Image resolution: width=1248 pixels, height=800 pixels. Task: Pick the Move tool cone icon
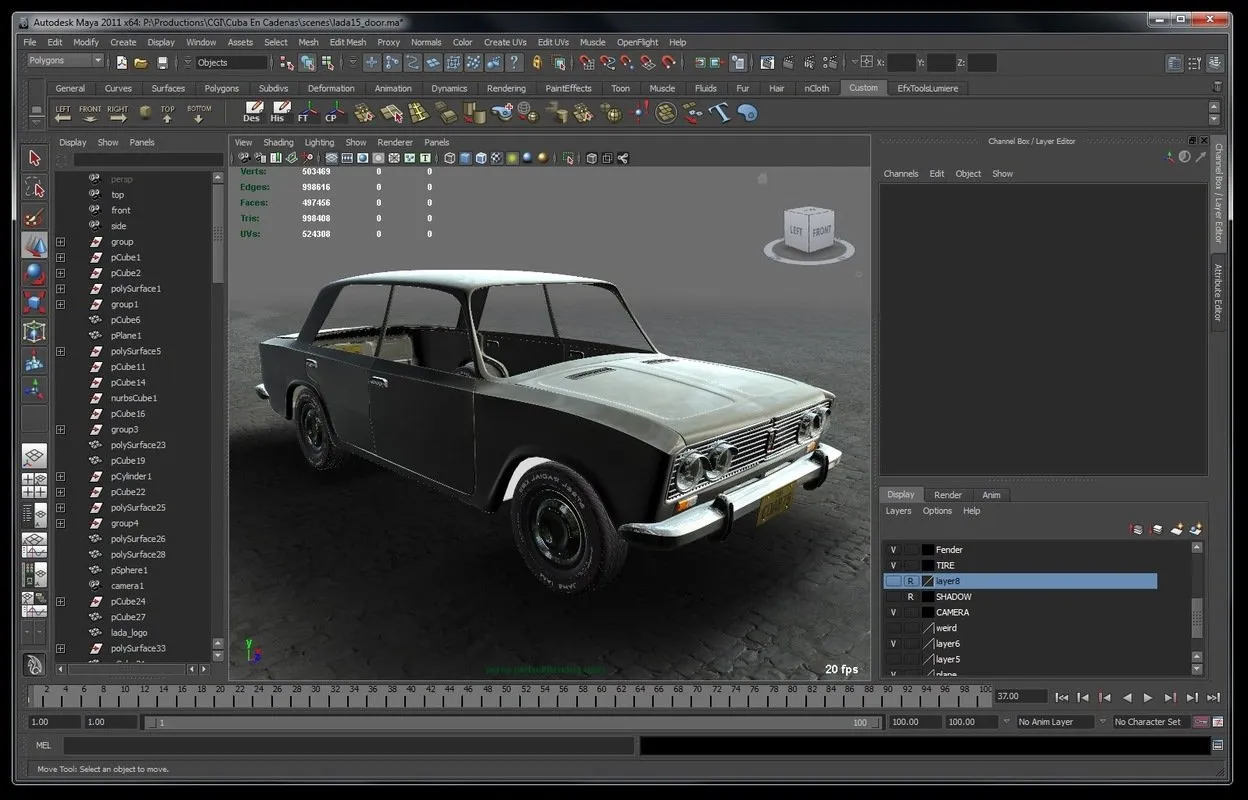(x=35, y=245)
